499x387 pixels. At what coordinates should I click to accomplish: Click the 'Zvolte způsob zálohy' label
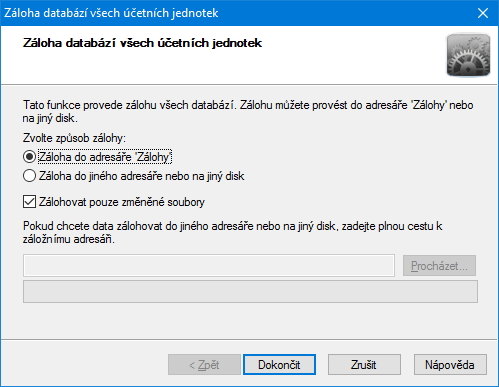click(x=74, y=138)
